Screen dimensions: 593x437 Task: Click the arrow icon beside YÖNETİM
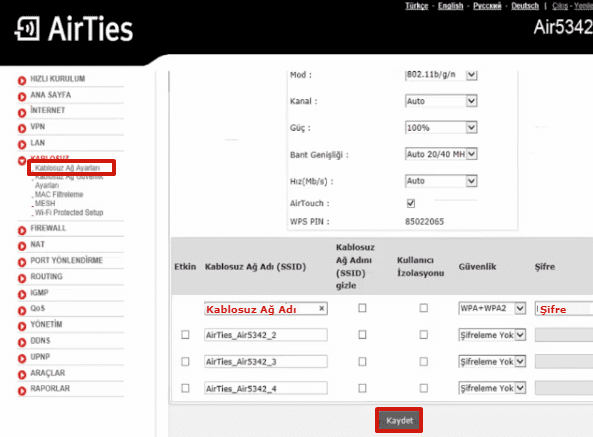[x=22, y=326]
